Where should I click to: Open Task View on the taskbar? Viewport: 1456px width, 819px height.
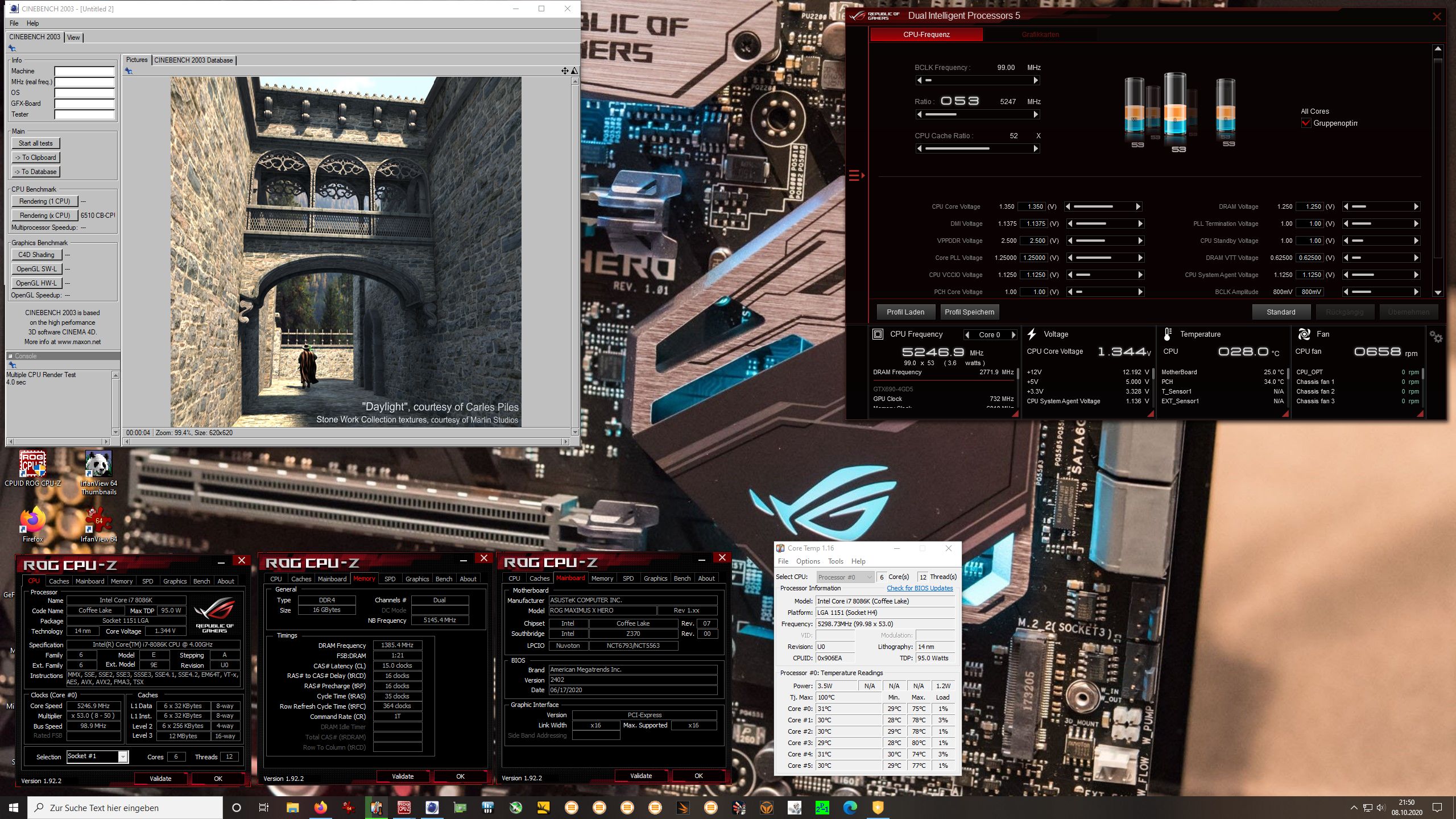[x=264, y=808]
